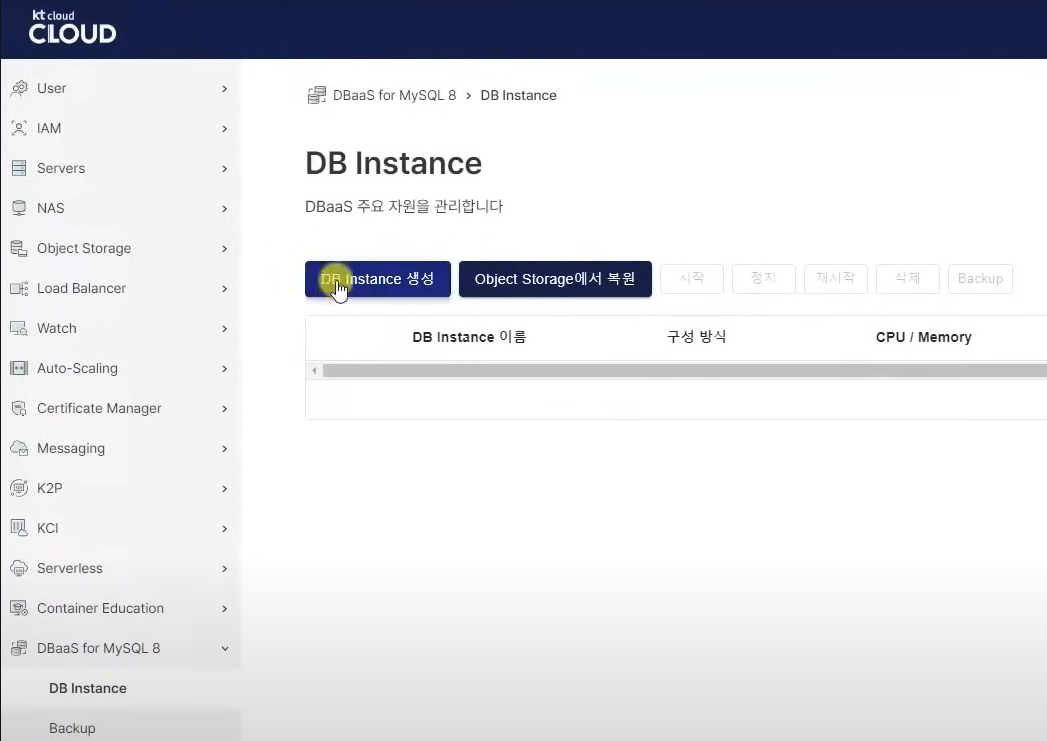Expand the IAM menu chevron
This screenshot has height=741, width=1047.
[x=224, y=129]
